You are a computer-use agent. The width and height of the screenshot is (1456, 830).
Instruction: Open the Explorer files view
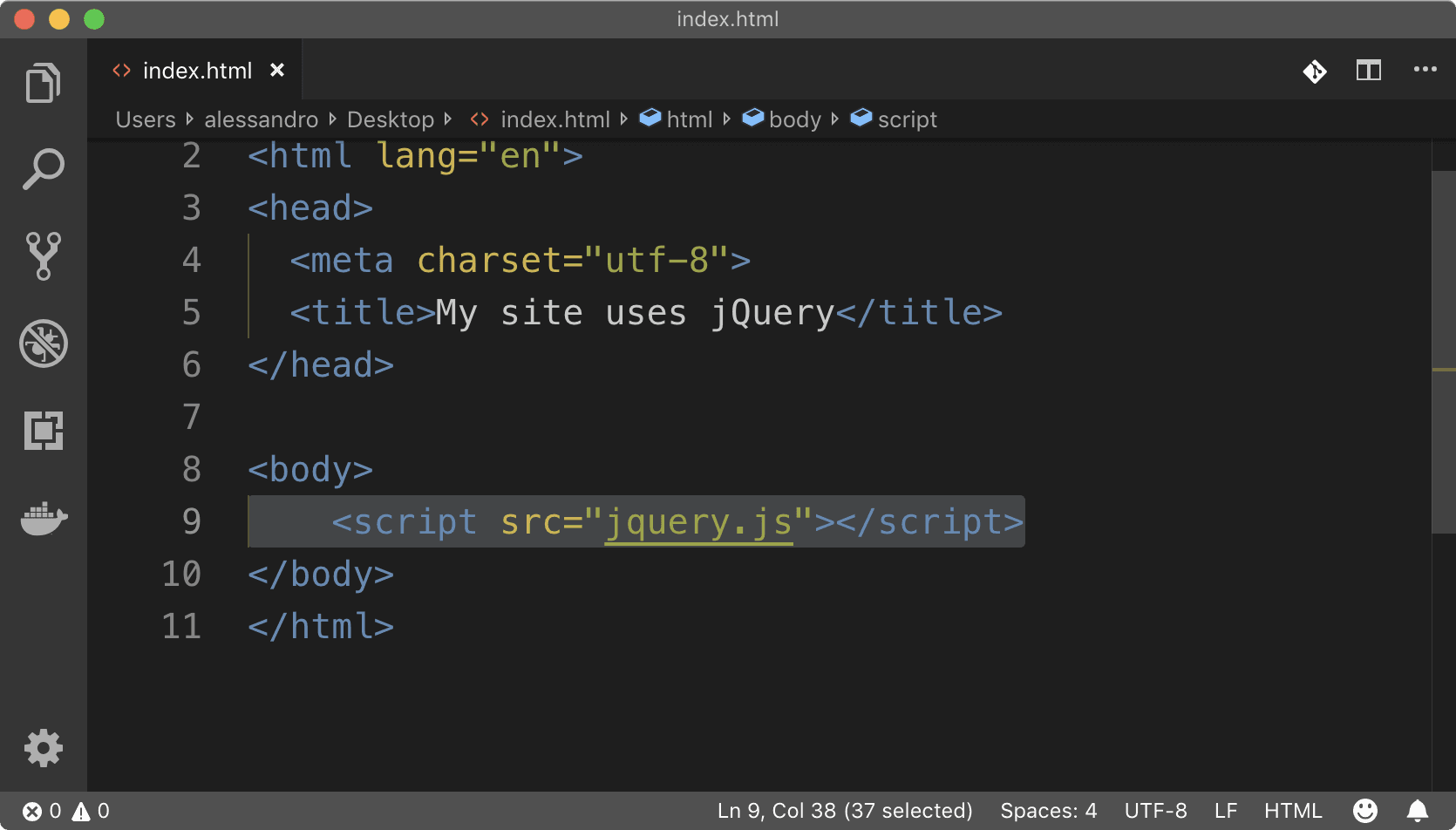click(43, 83)
